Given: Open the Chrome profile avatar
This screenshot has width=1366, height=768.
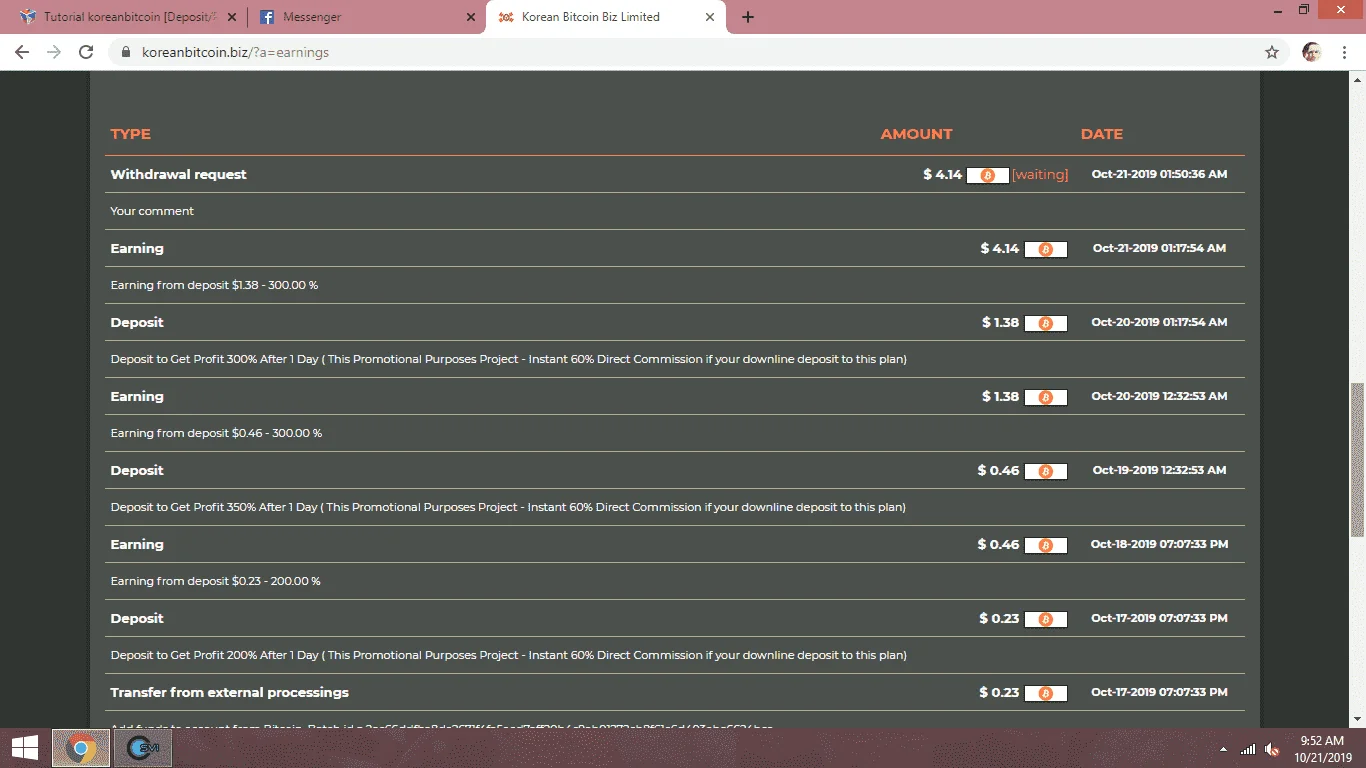Looking at the screenshot, I should [x=1312, y=52].
